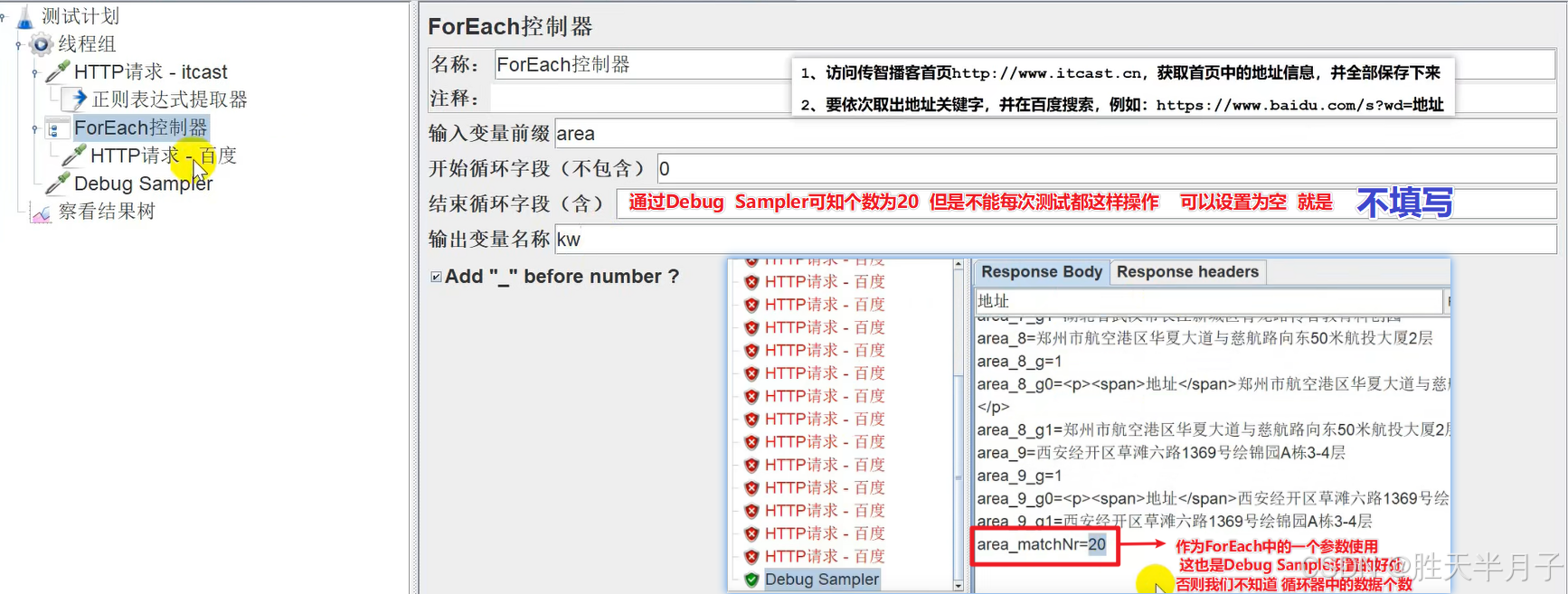Screen dimensions: 1568x594
Task: Click the 线程组 gear icon
Action: [x=42, y=43]
